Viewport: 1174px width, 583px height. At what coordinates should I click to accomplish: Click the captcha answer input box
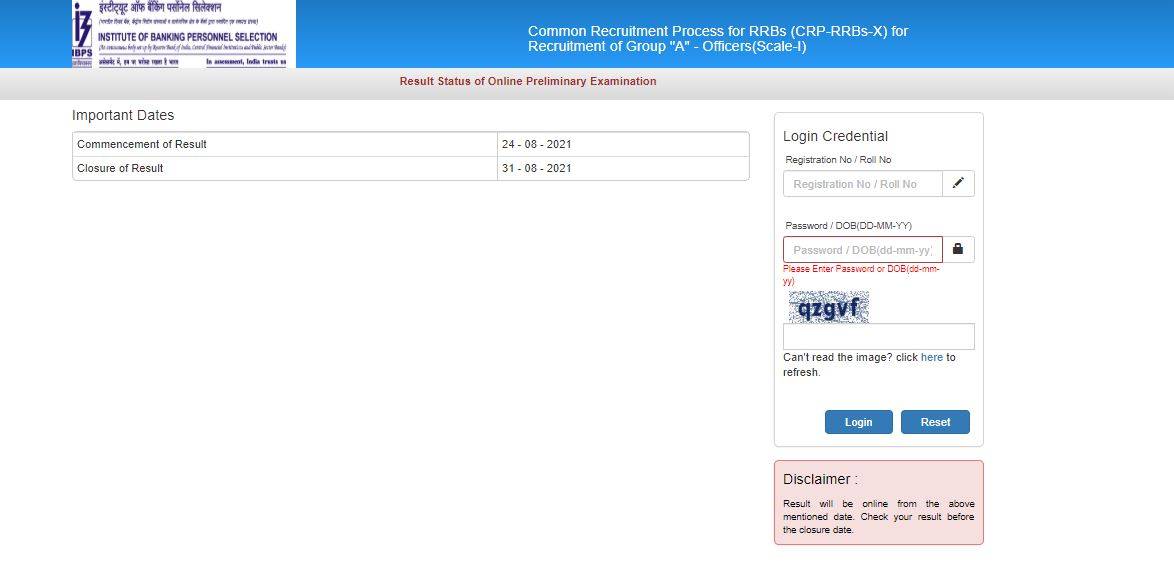pos(878,335)
